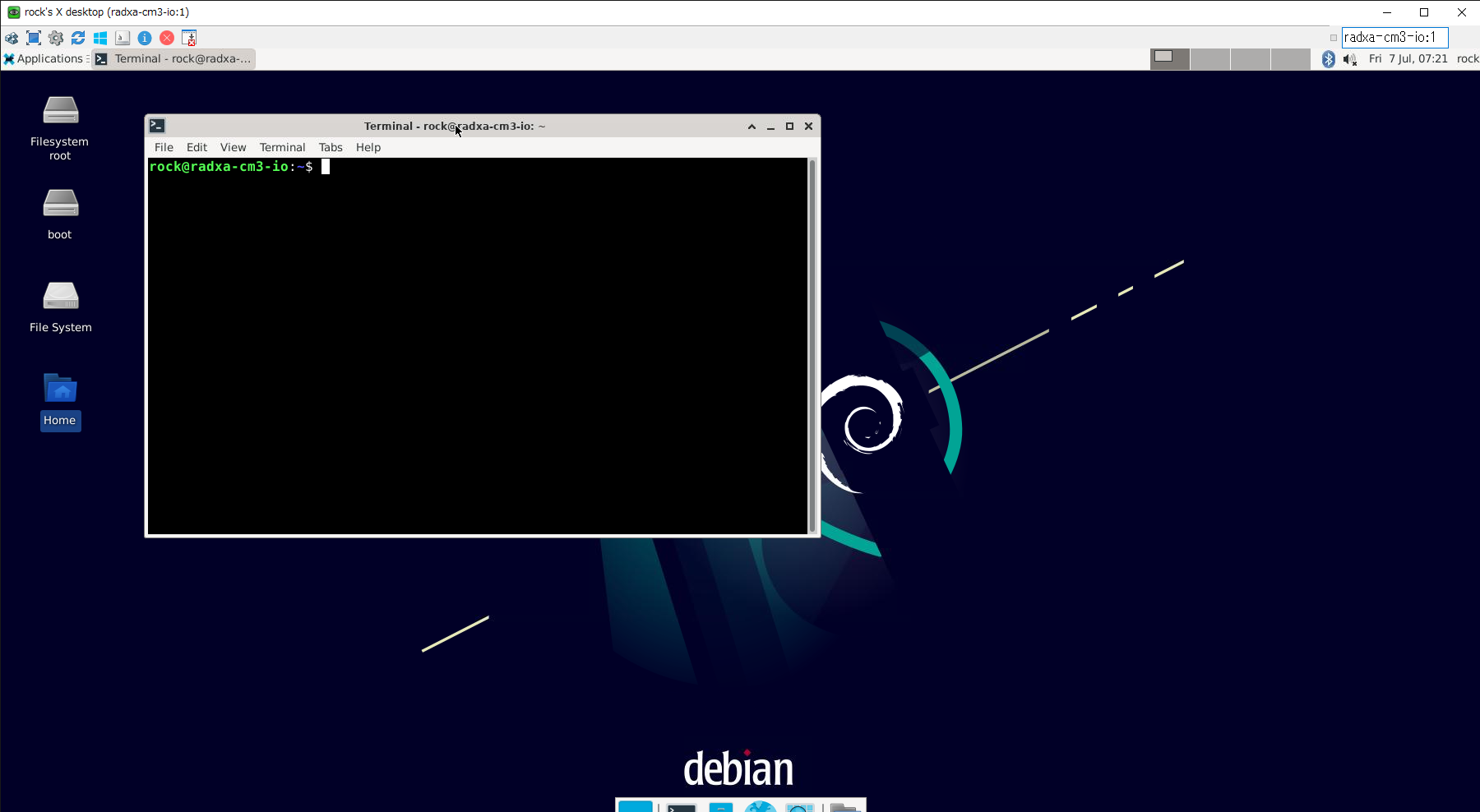
Task: Open the File System desktop icon
Action: point(60,307)
